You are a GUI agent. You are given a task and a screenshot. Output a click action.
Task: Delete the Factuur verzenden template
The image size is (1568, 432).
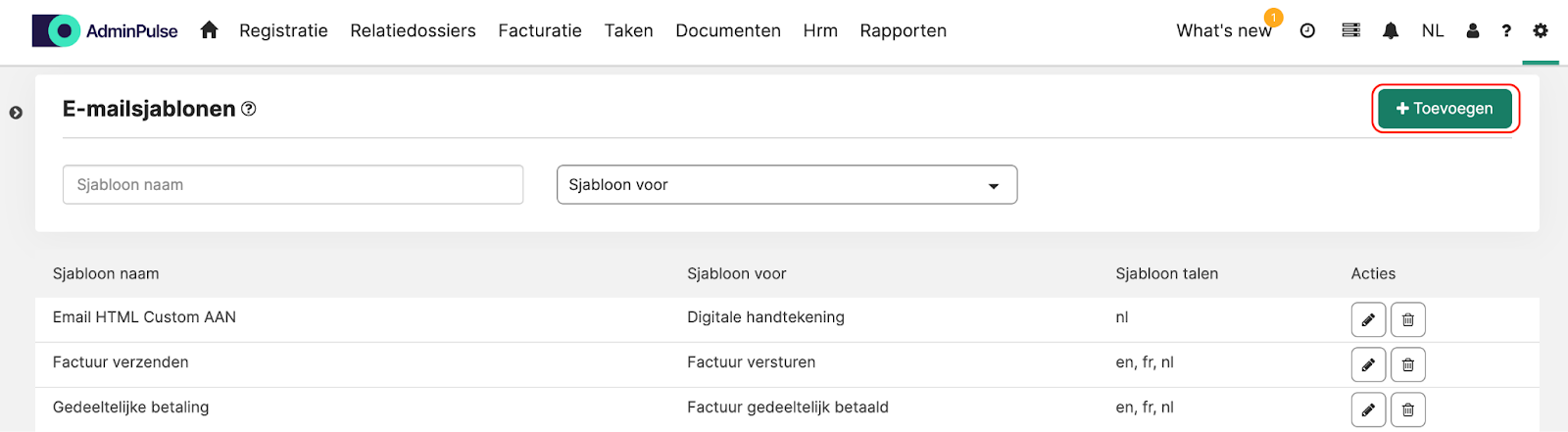pos(1408,364)
